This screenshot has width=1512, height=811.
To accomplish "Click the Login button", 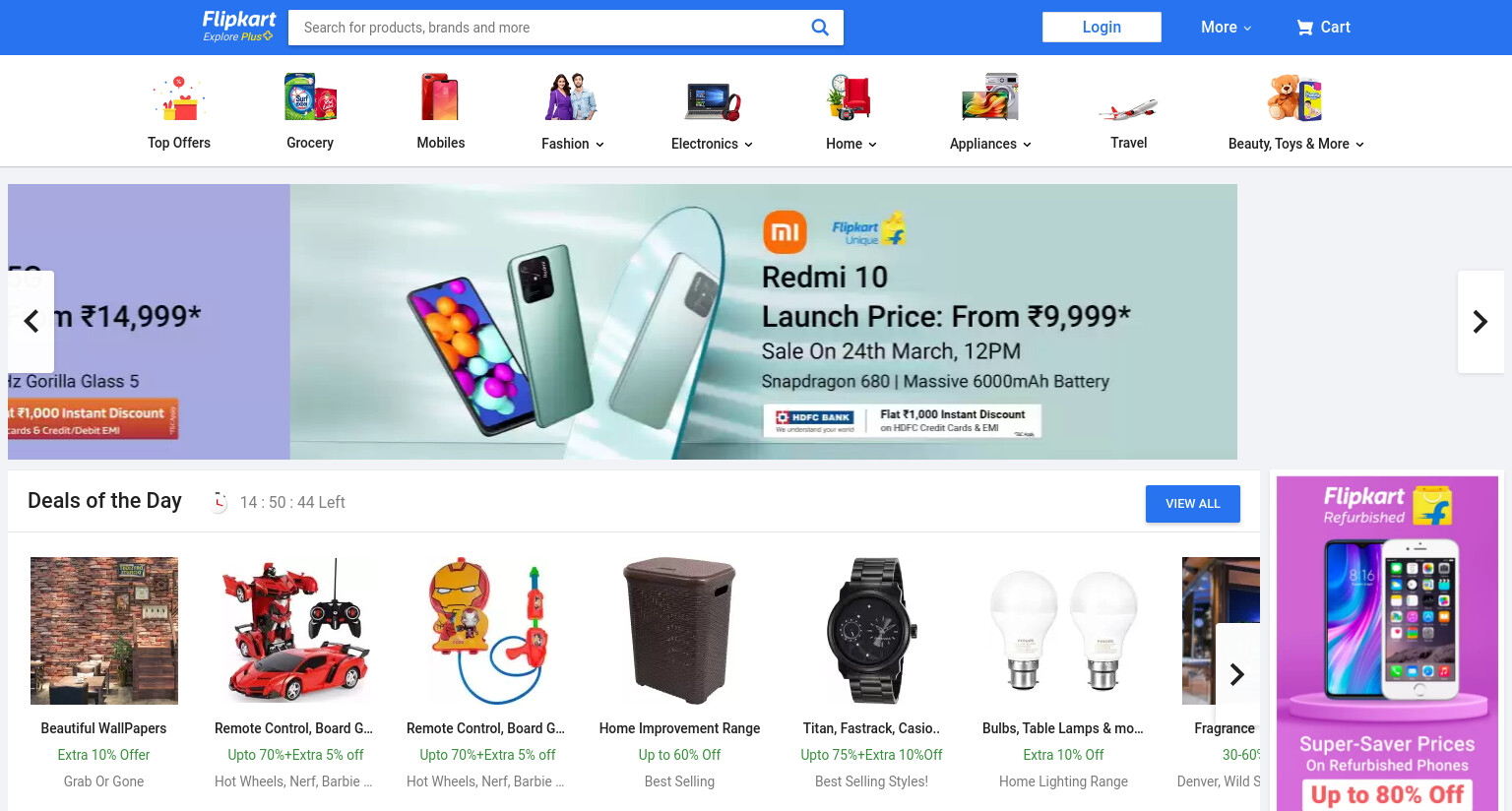I will (1102, 27).
